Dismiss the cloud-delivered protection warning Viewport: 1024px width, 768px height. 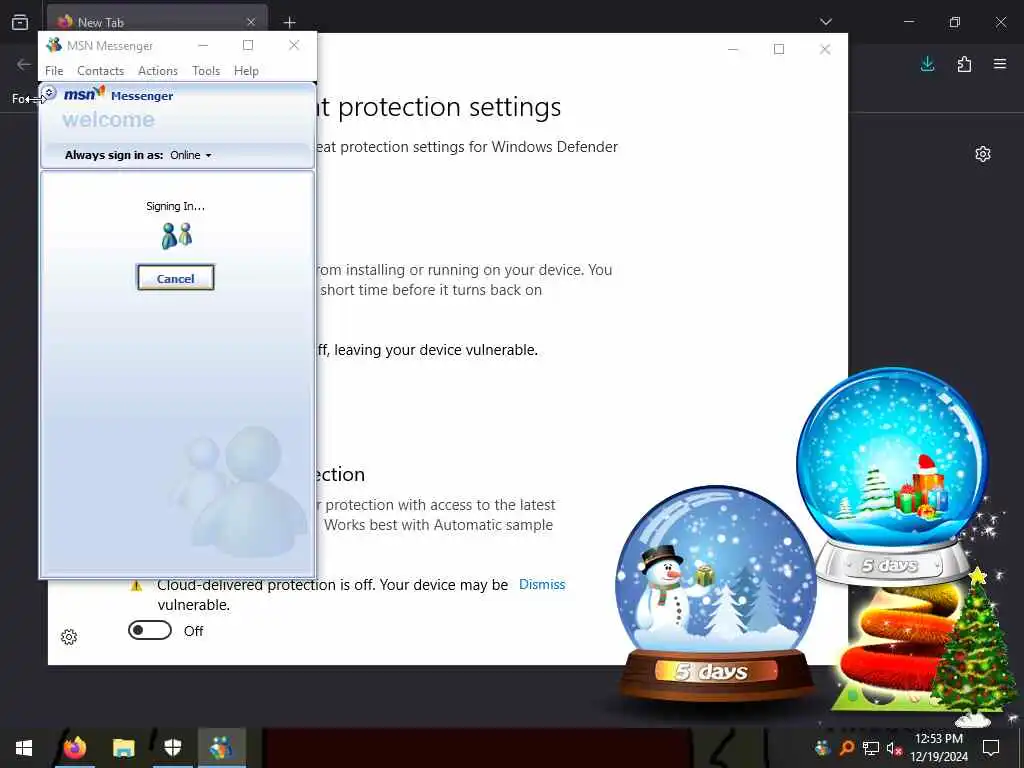click(542, 584)
